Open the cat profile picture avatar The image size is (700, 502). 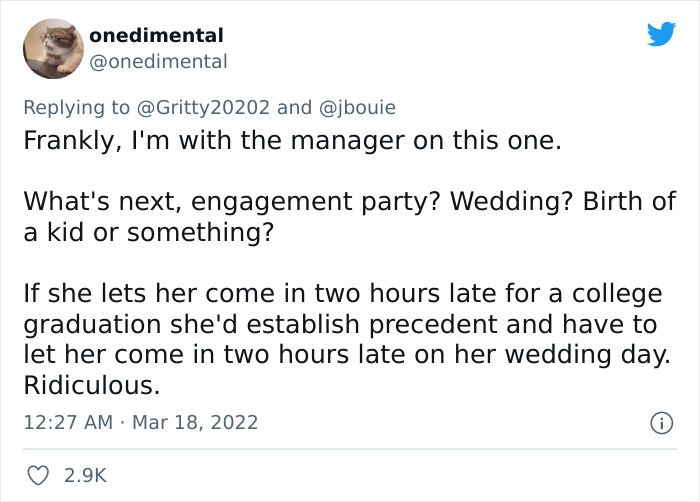51,48
